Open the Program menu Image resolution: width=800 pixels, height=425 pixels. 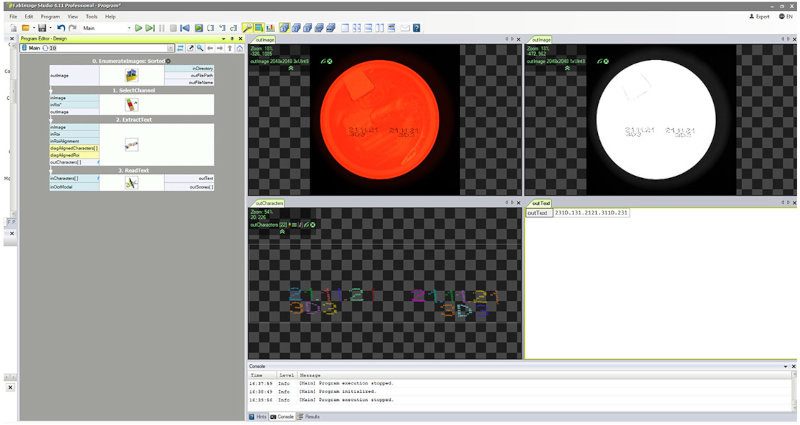(50, 17)
